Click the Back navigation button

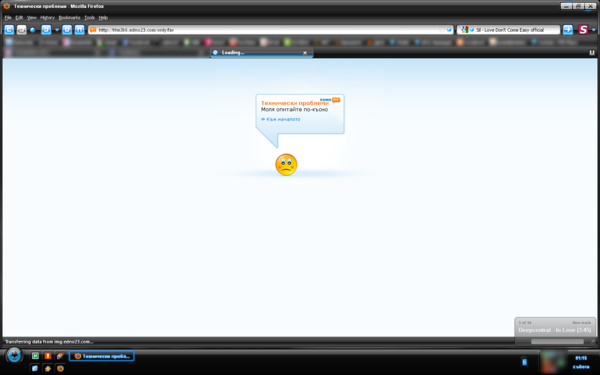[9, 29]
